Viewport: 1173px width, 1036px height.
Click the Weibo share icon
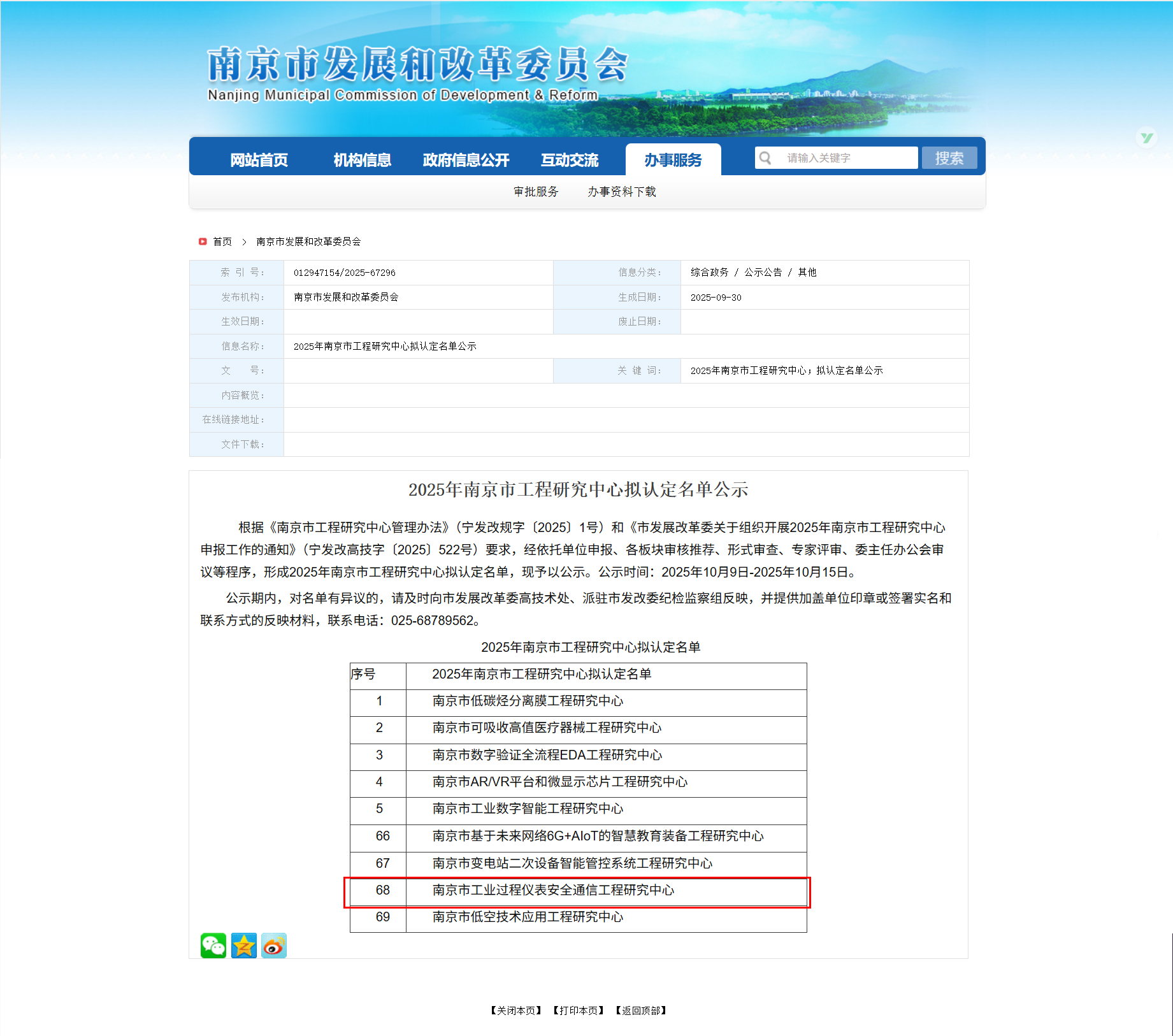click(274, 946)
